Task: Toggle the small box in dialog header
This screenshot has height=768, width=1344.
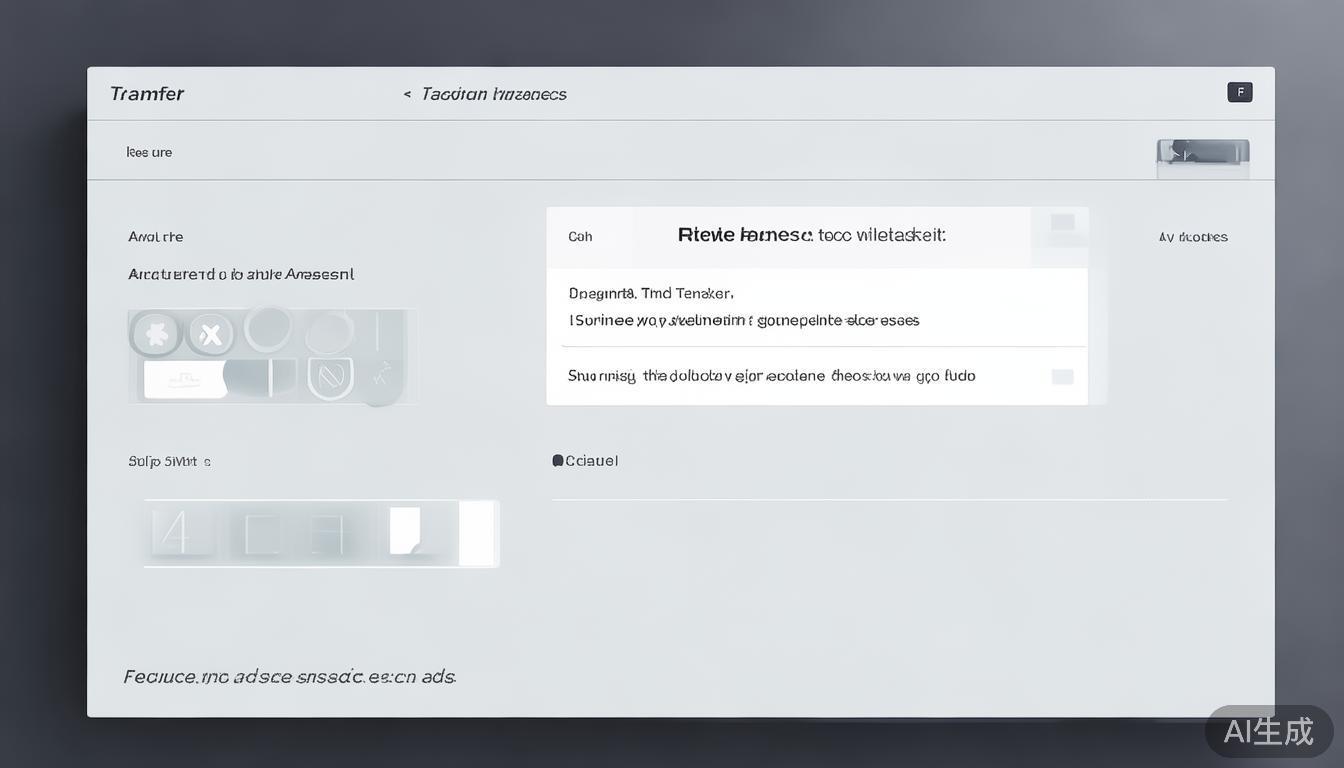Action: [1062, 222]
